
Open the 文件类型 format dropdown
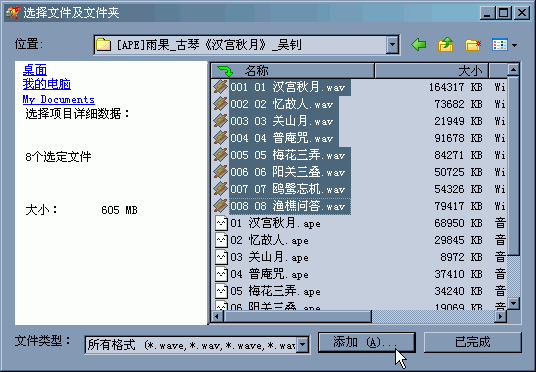click(x=303, y=345)
